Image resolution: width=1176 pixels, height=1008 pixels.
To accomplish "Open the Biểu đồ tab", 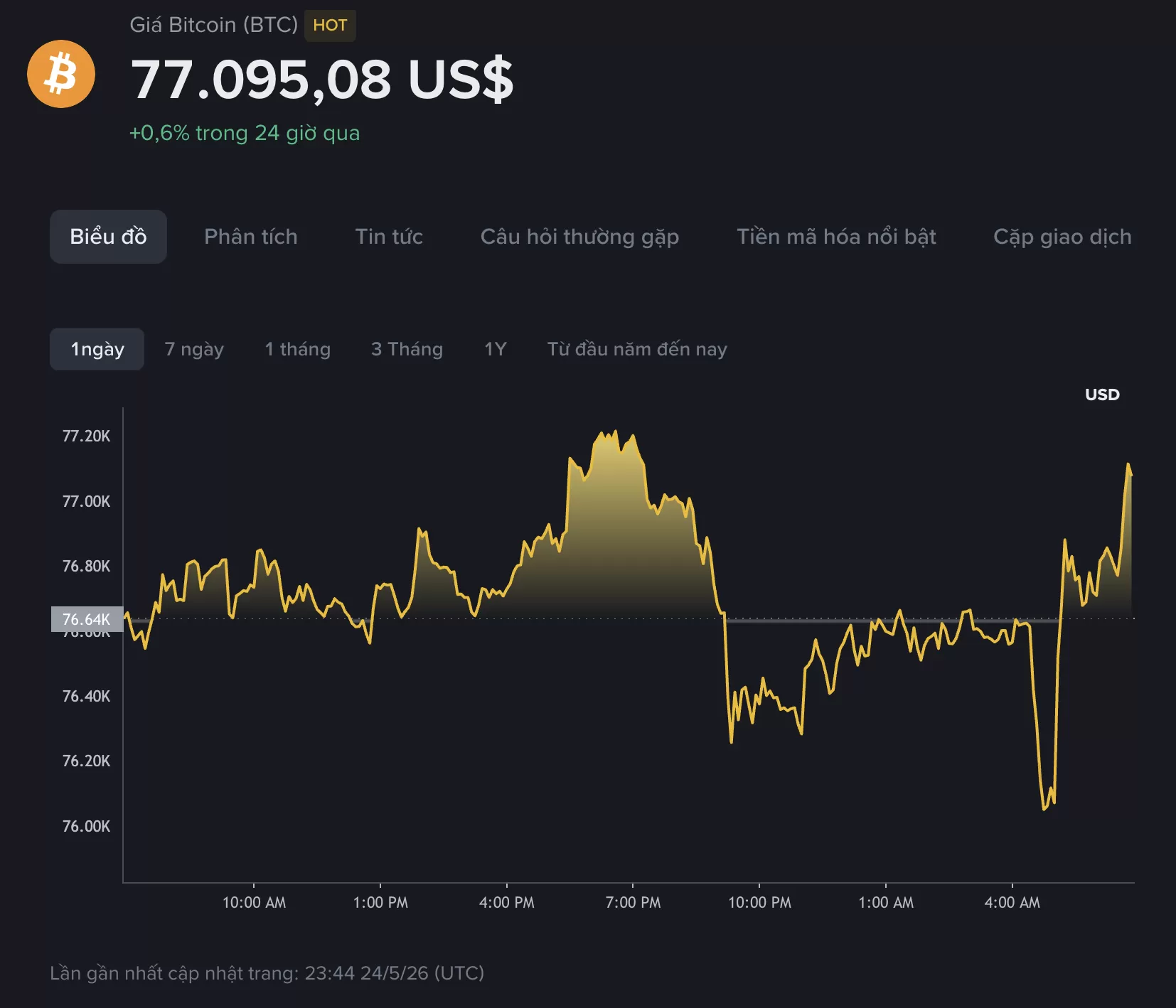I will coord(108,237).
